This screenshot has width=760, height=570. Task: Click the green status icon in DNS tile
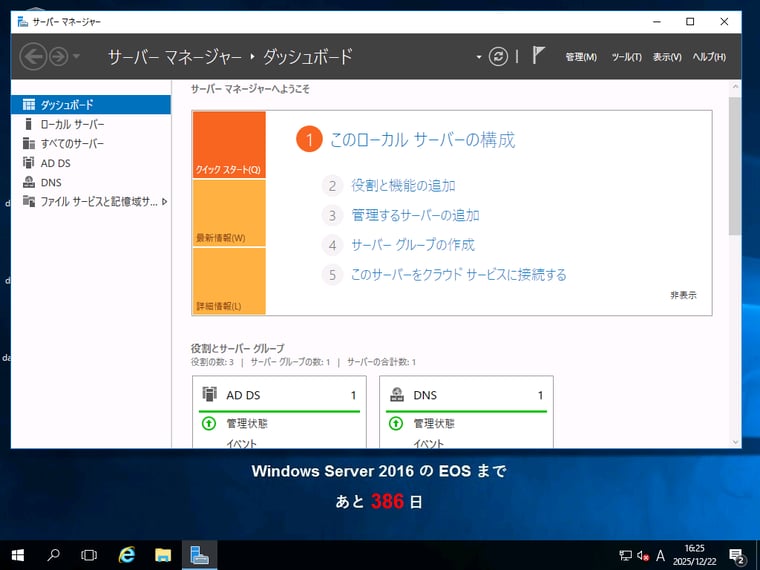click(396, 424)
